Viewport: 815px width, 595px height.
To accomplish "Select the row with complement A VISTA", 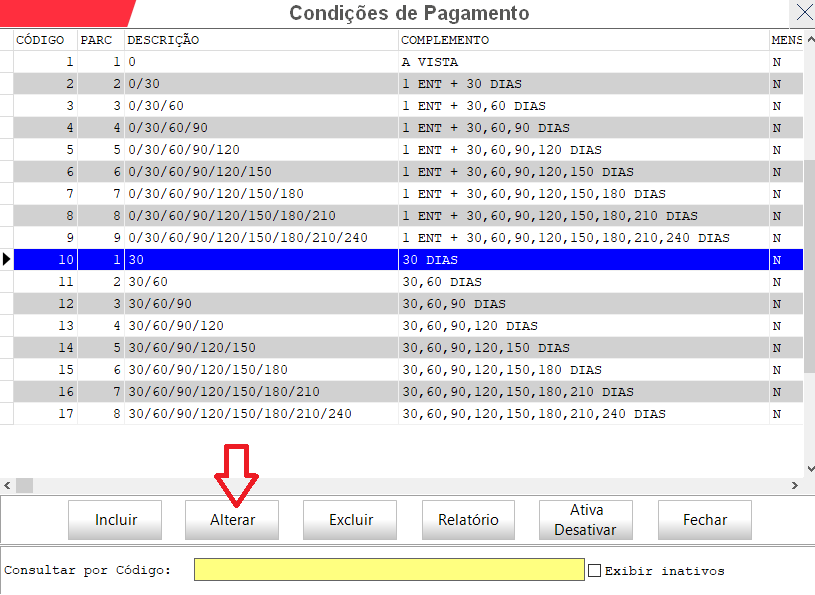I will coord(408,62).
